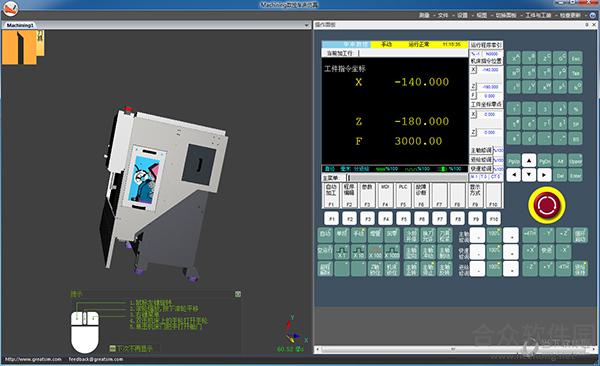Hit the red emergency stop button
The width and height of the screenshot is (600, 366).
click(546, 205)
